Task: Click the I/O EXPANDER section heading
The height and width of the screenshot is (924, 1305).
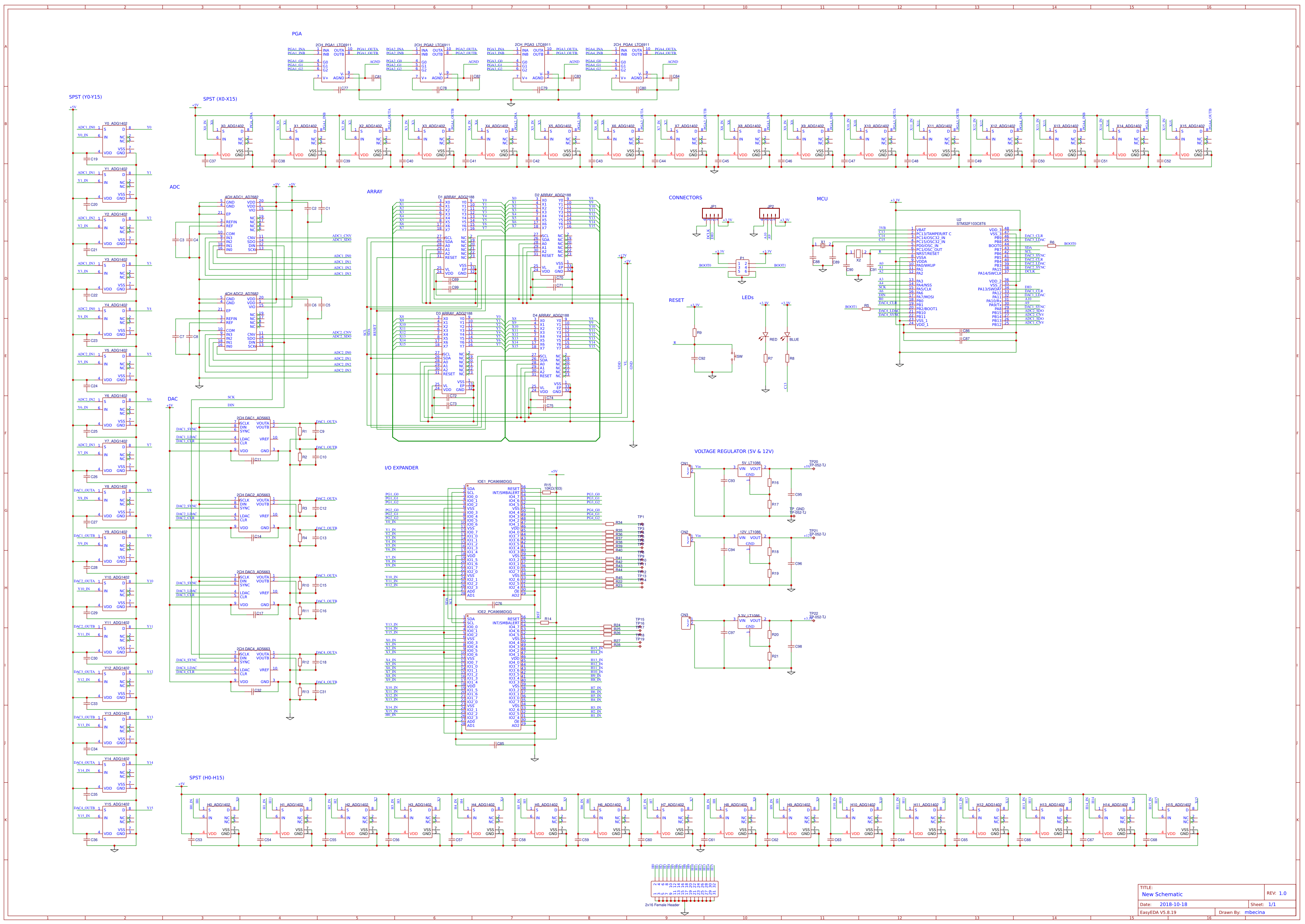Action: tap(401, 468)
